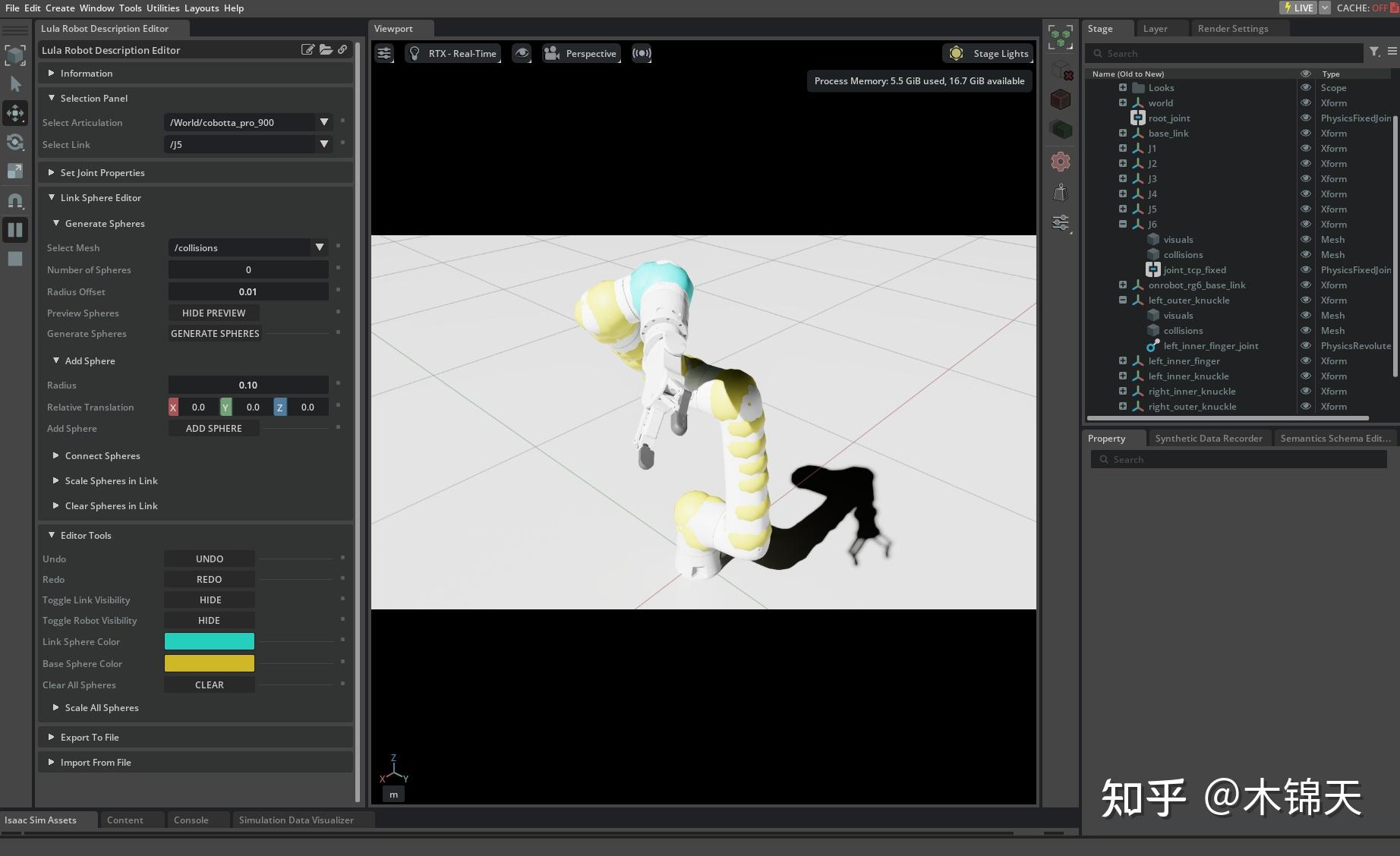Hide the J6 Xform via its eye icon
This screenshot has width=1400, height=856.
[x=1306, y=224]
